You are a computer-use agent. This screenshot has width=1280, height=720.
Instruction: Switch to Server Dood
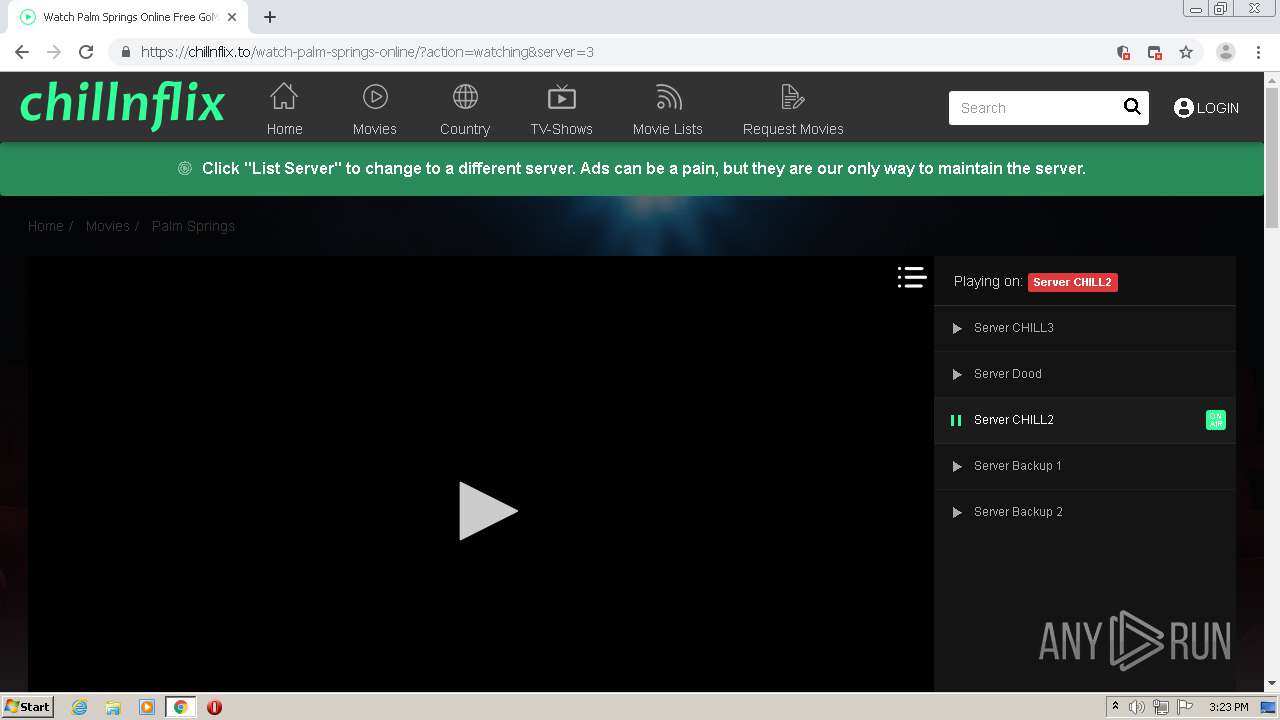1085,374
